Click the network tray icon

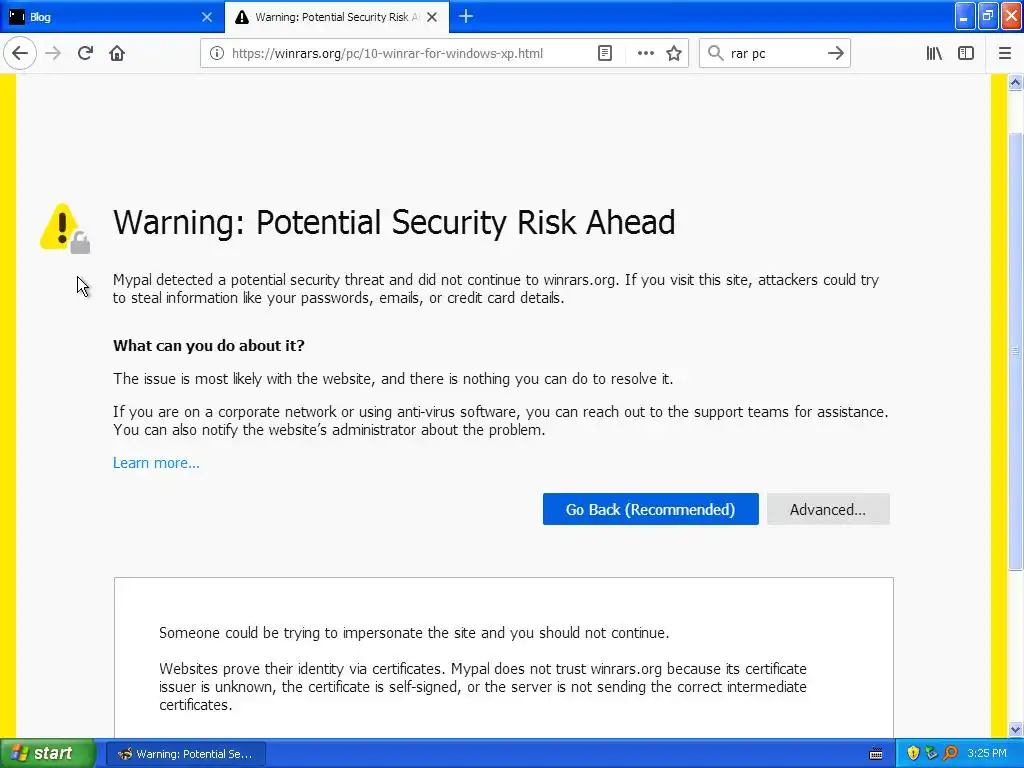(931, 754)
